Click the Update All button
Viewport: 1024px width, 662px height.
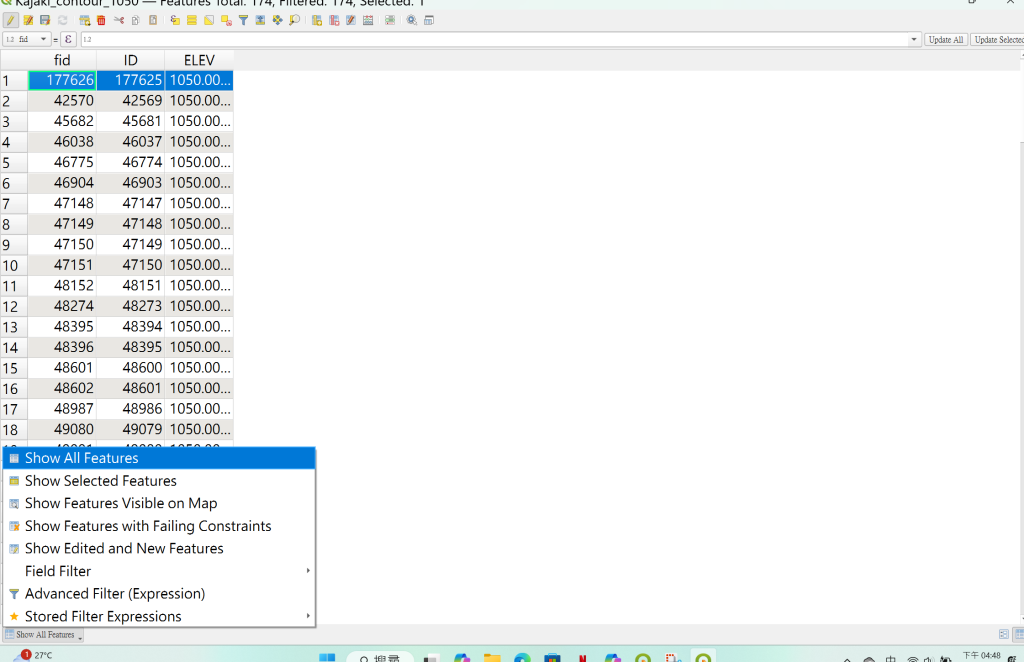click(946, 39)
